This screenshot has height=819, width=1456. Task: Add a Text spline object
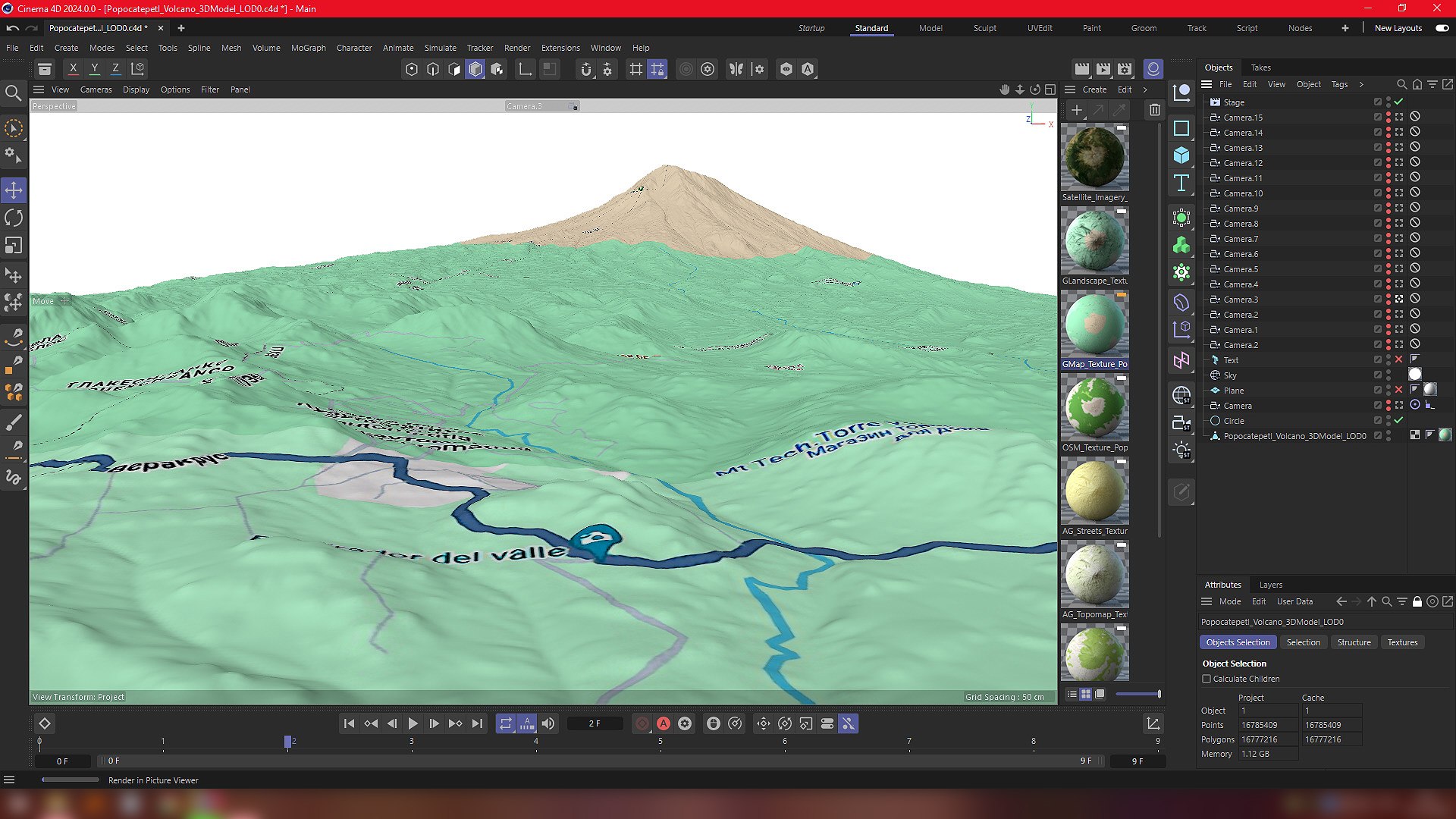pos(1181,183)
